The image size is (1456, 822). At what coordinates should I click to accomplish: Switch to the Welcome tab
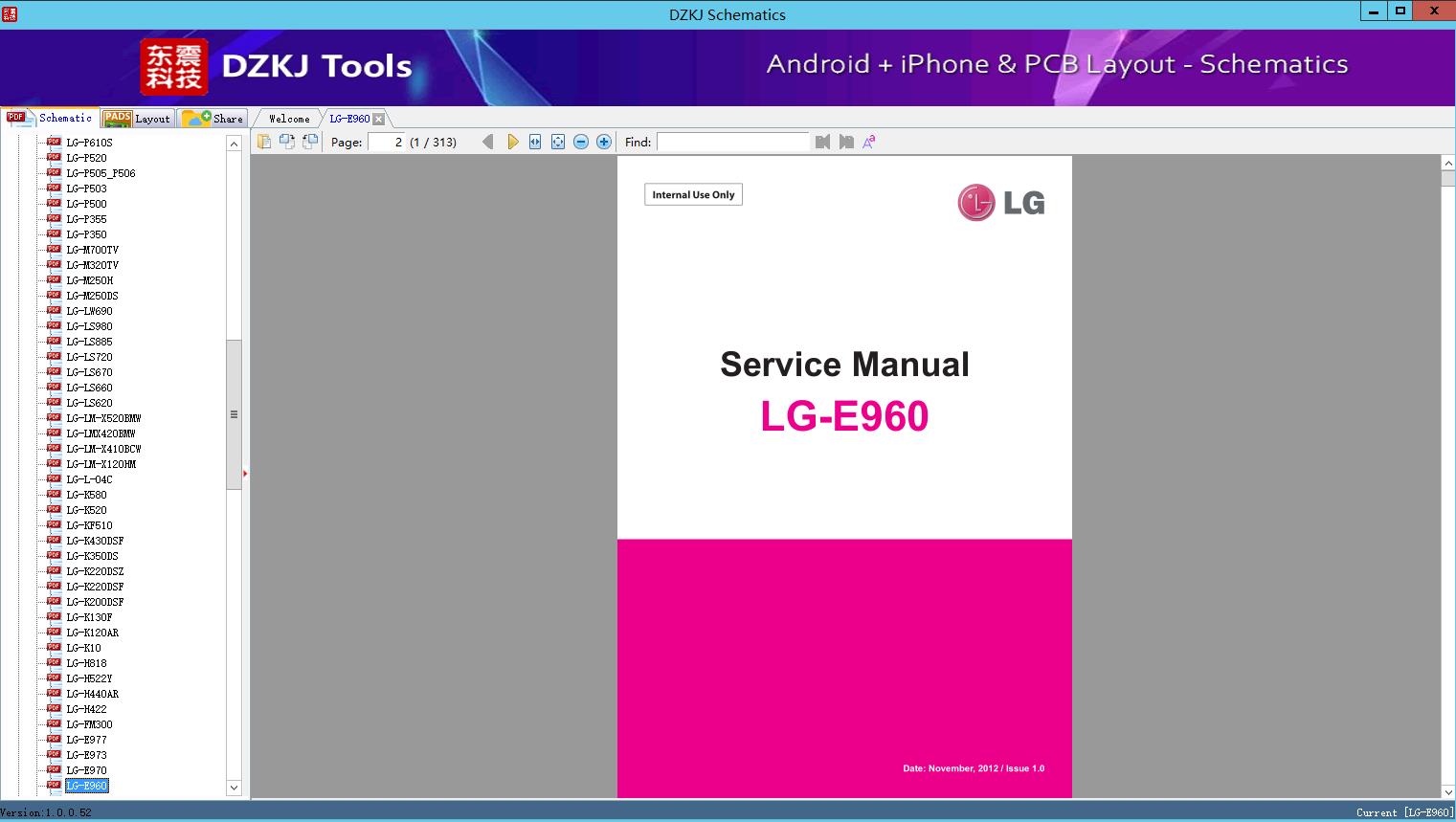[287, 118]
